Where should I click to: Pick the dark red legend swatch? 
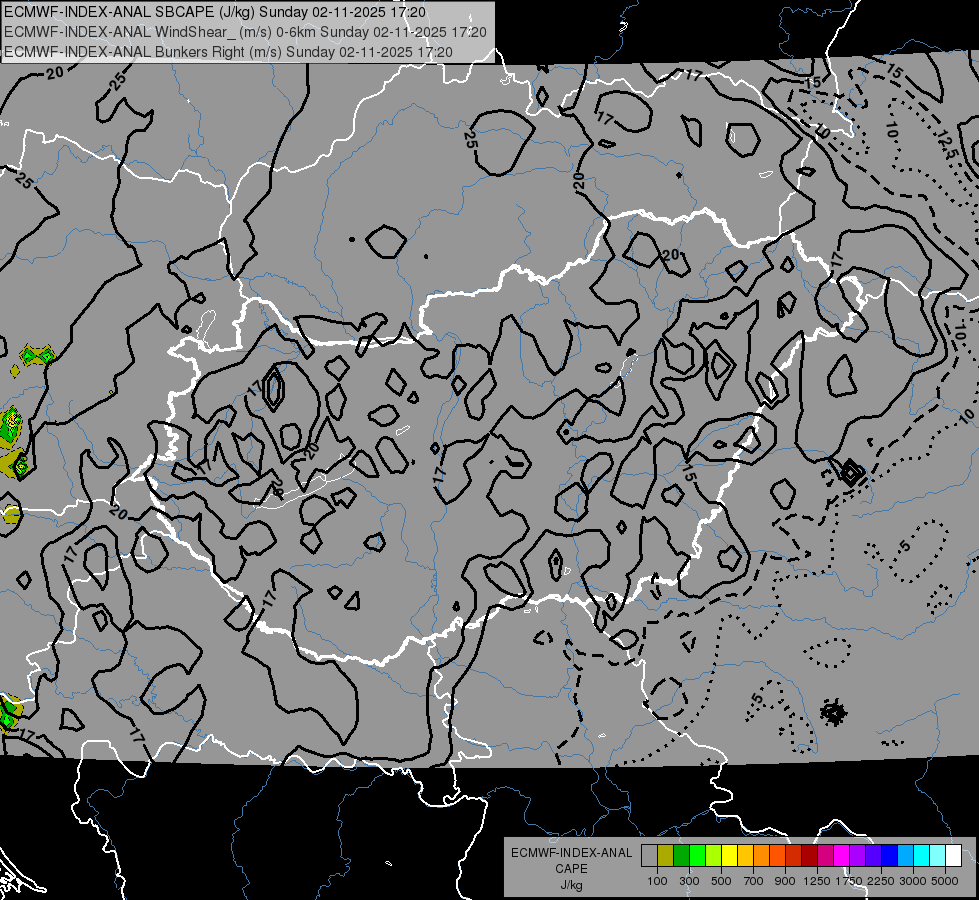[809, 855]
